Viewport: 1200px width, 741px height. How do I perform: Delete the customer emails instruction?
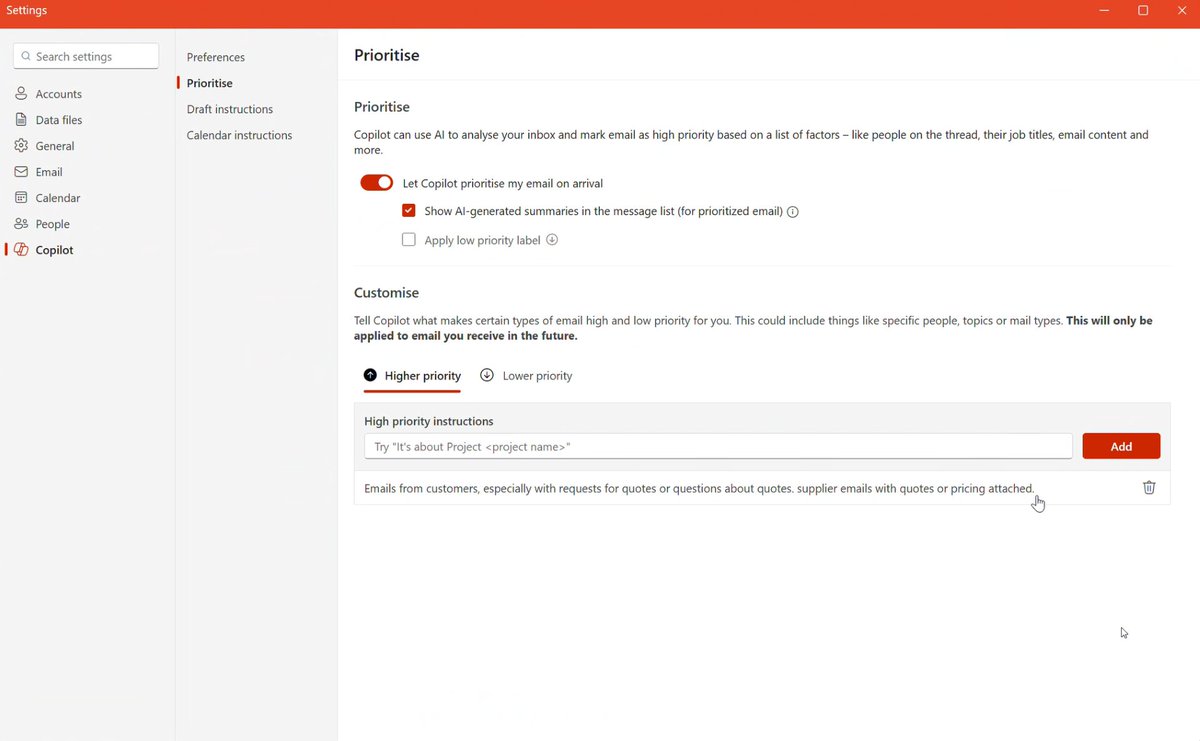pyautogui.click(x=1149, y=487)
